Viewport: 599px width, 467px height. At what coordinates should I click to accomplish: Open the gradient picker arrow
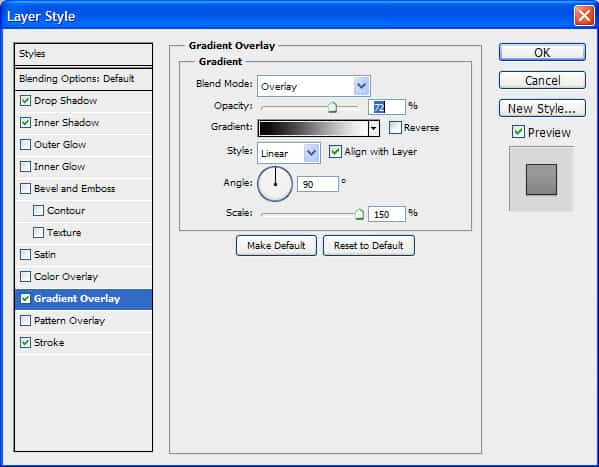(x=374, y=128)
